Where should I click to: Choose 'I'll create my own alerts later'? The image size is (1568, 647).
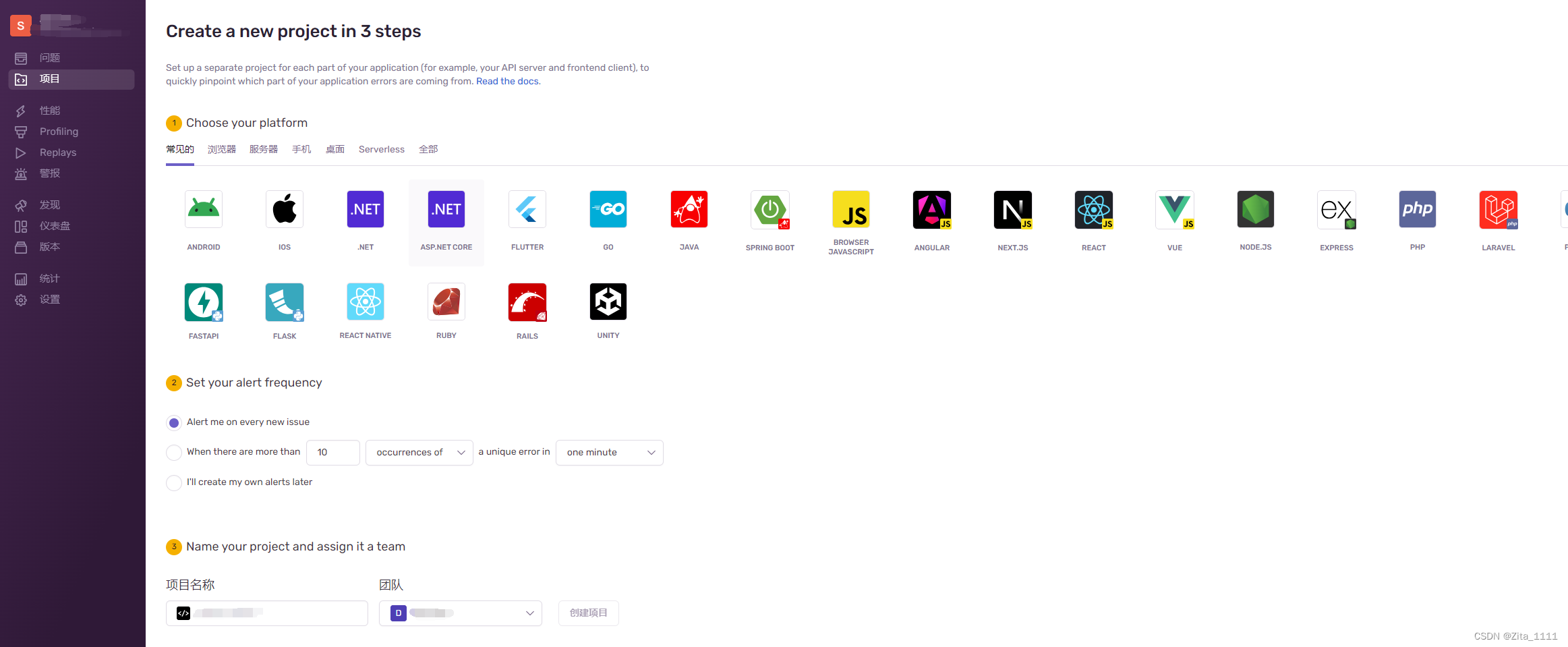(x=174, y=482)
